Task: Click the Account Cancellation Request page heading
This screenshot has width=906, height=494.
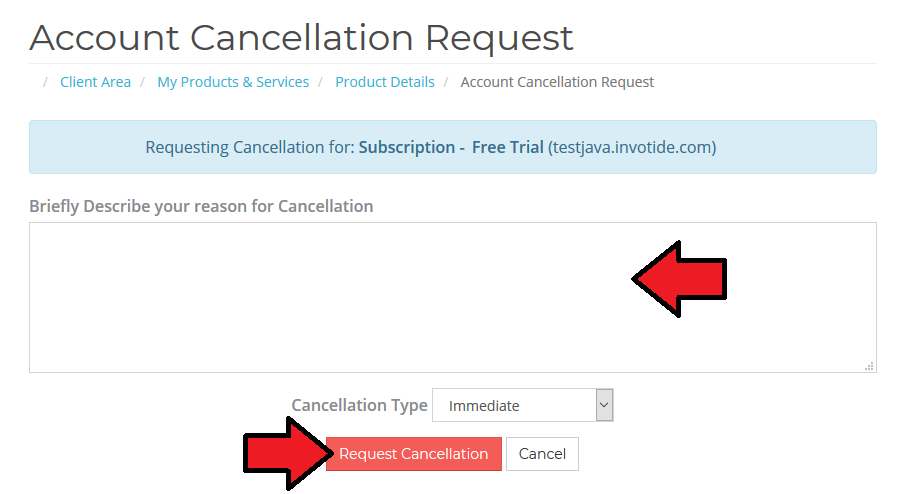Action: [x=301, y=38]
